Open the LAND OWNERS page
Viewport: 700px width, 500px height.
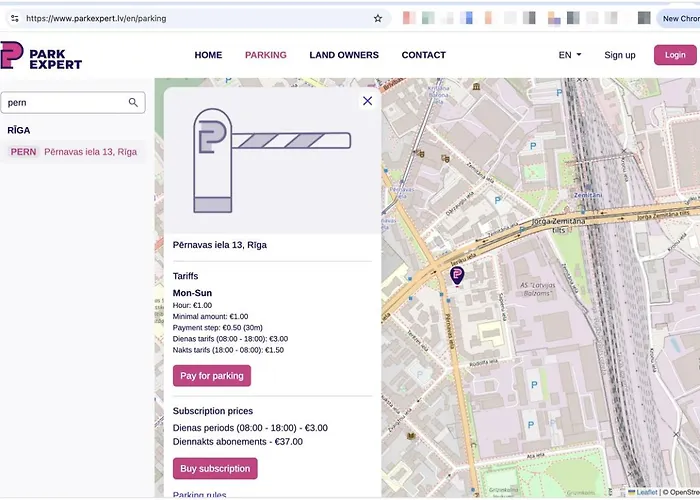tap(344, 55)
